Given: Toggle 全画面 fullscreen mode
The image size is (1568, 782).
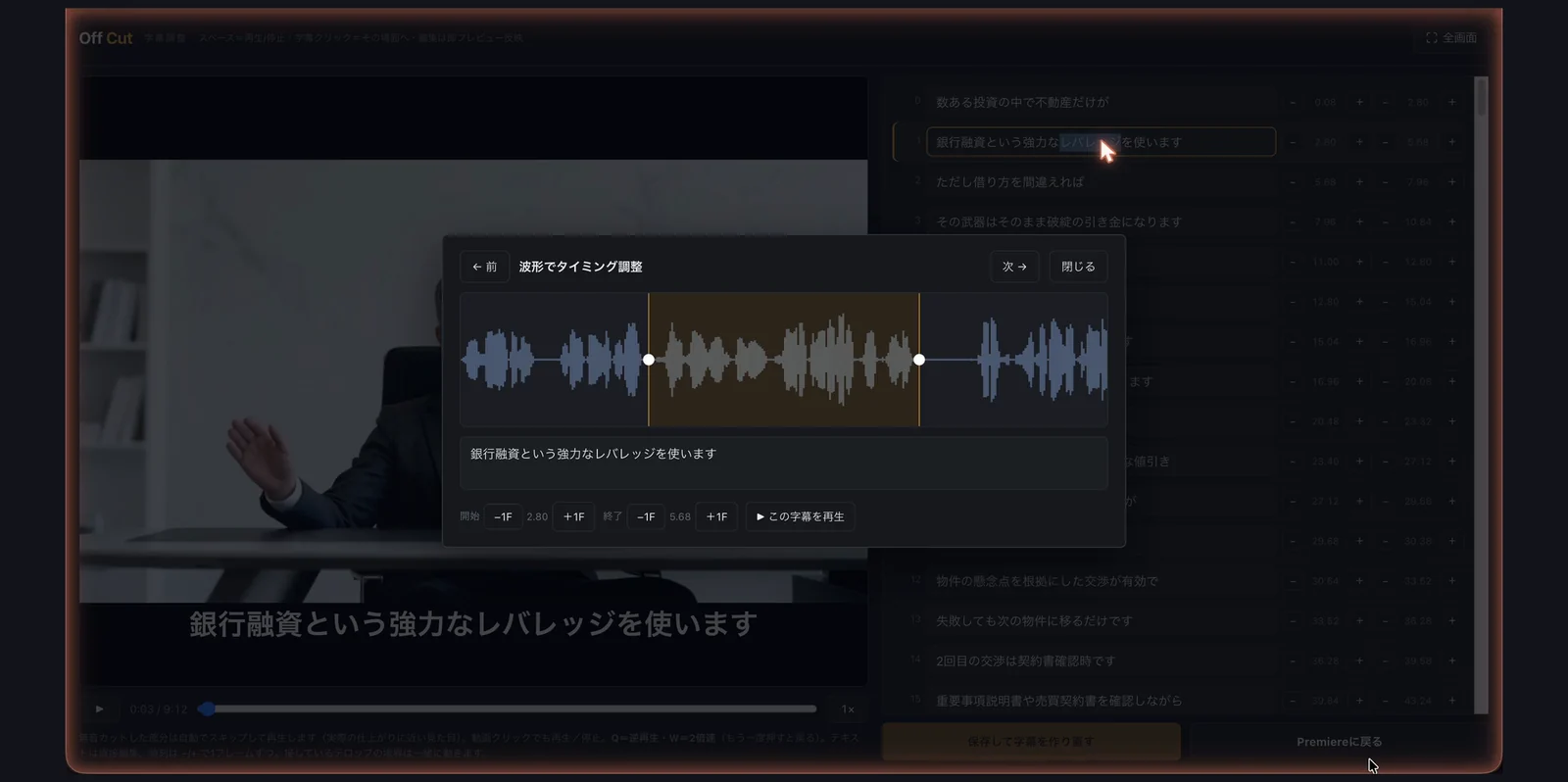Looking at the screenshot, I should [x=1451, y=37].
